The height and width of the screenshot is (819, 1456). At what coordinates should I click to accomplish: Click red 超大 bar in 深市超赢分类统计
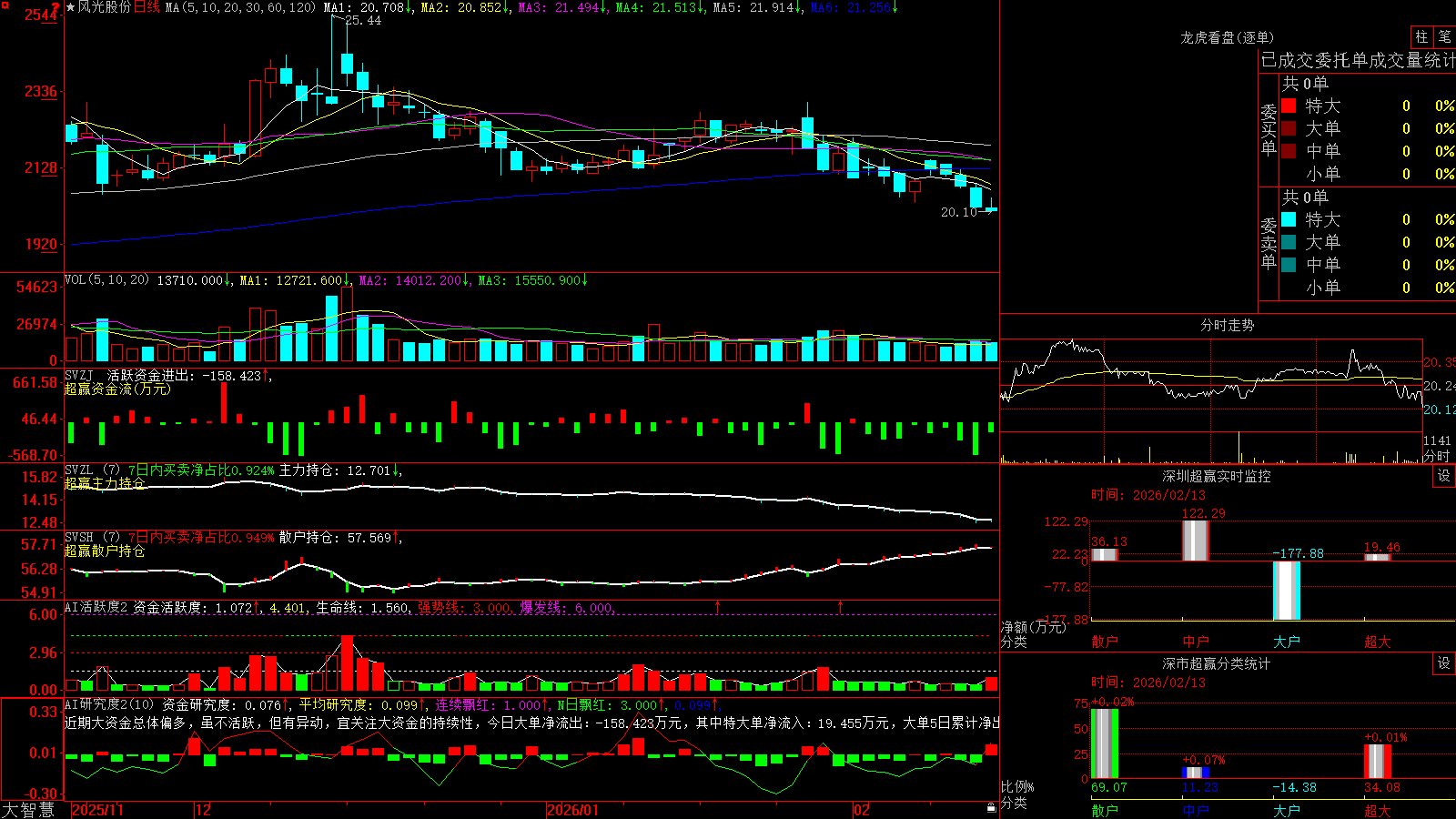1378,762
